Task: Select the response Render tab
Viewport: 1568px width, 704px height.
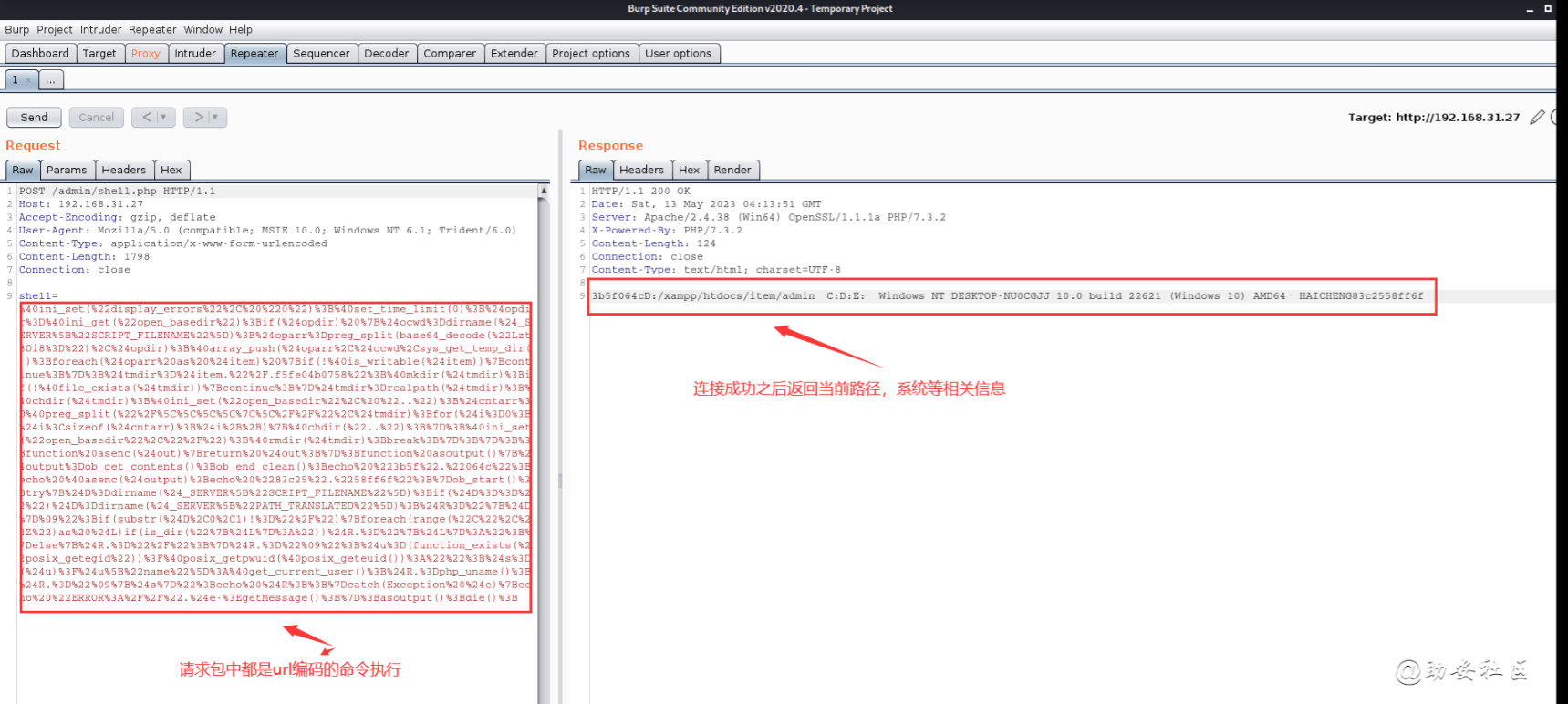Action: point(732,170)
